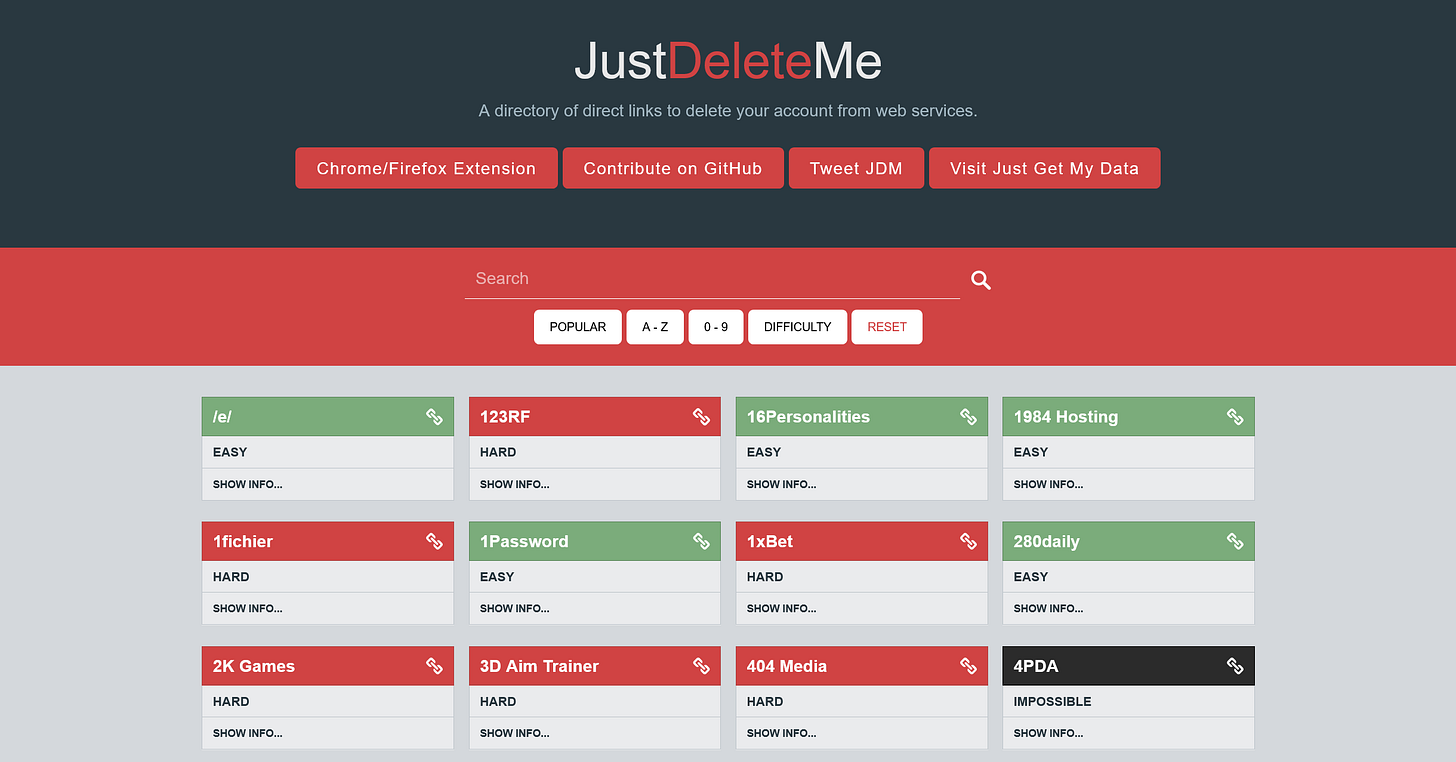Click IMPOSSIBLE label on 4PDA card
The image size is (1456, 762).
coord(1052,701)
